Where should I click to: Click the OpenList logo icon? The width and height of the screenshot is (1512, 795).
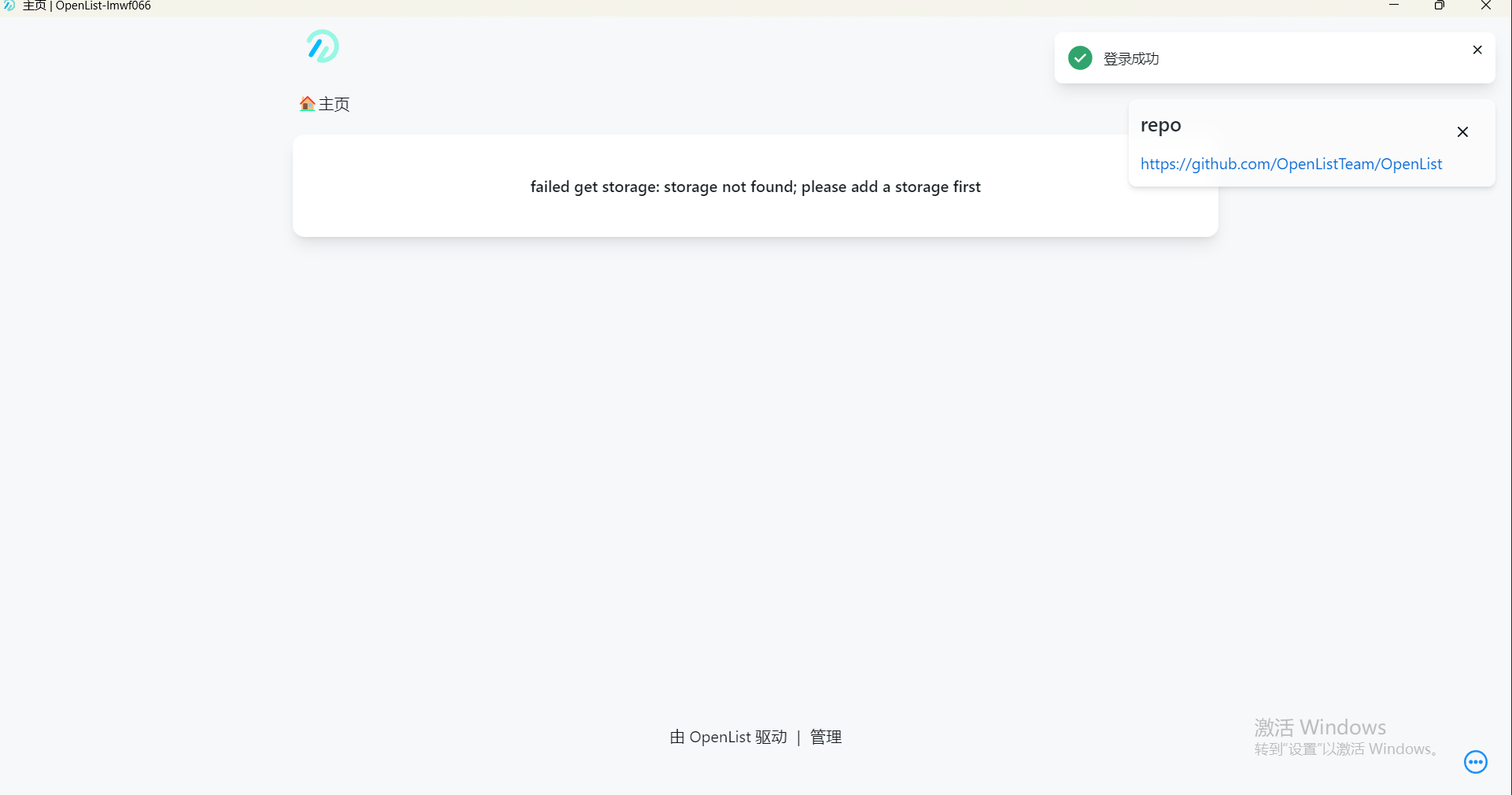(x=323, y=46)
